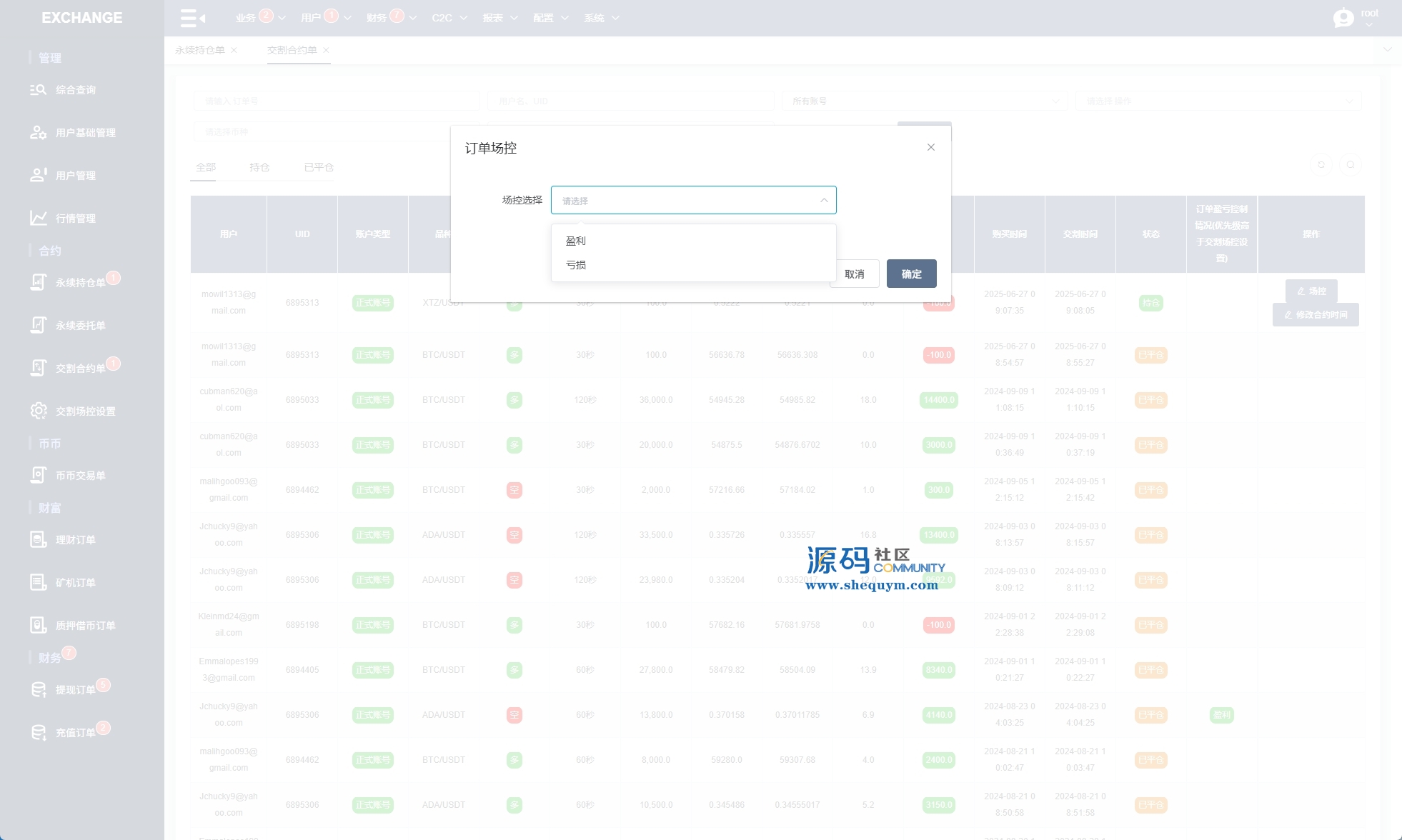Open 交割场控设置 gear icon
This screenshot has height=840, width=1402.
(x=38, y=411)
